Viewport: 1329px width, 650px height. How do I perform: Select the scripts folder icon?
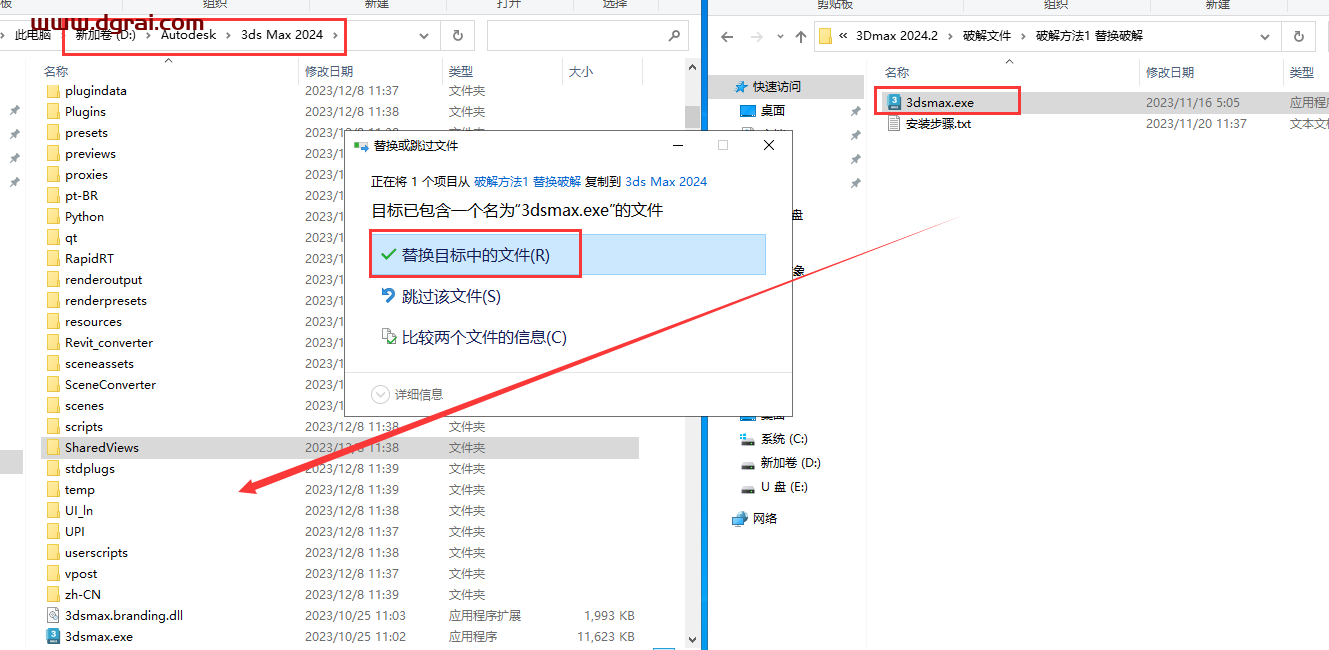pyautogui.click(x=54, y=426)
